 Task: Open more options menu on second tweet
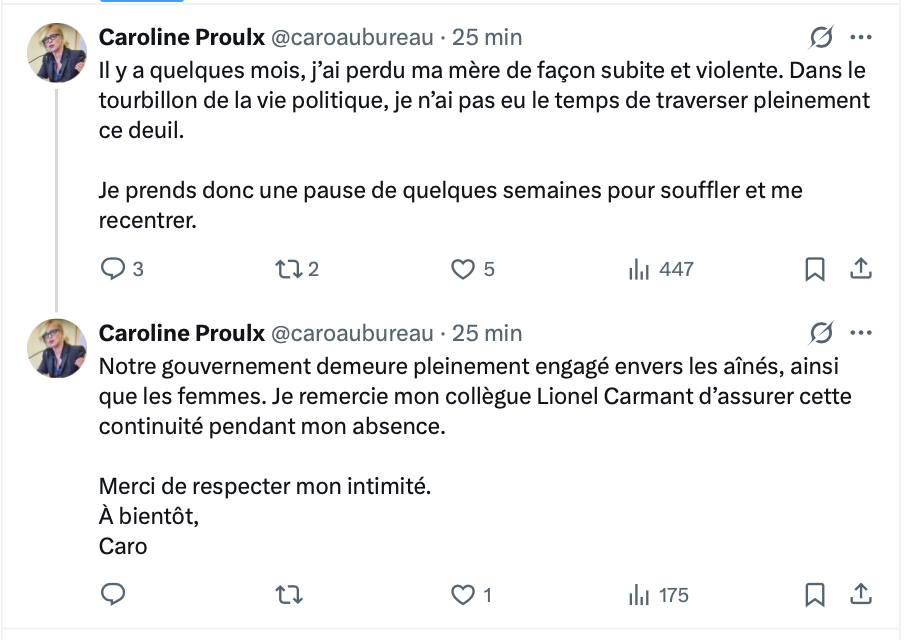tap(860, 333)
